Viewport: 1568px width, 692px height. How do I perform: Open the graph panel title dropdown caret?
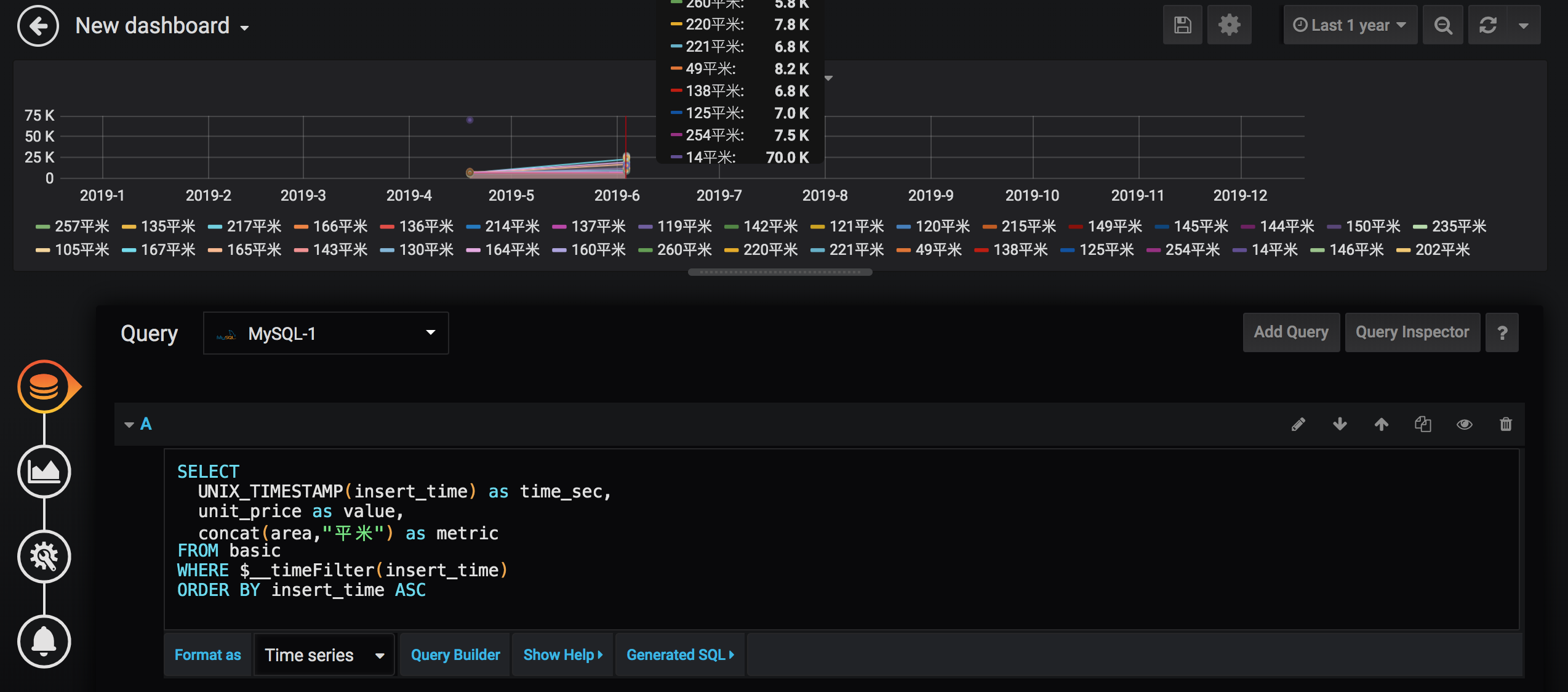tap(828, 78)
